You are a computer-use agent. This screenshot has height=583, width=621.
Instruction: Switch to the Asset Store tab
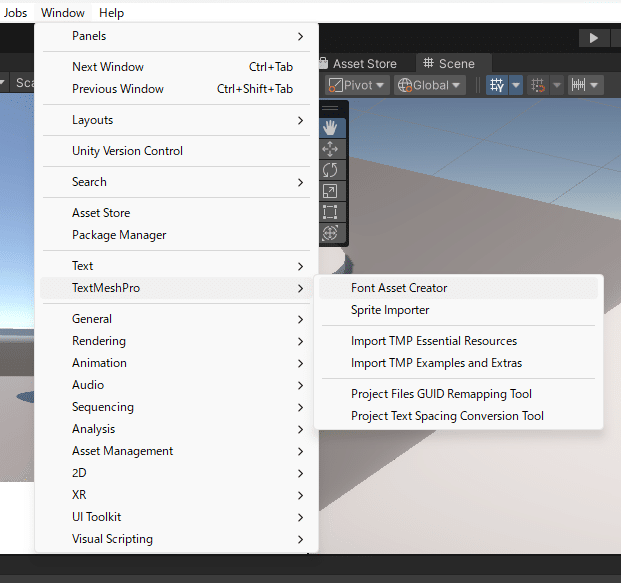(358, 63)
